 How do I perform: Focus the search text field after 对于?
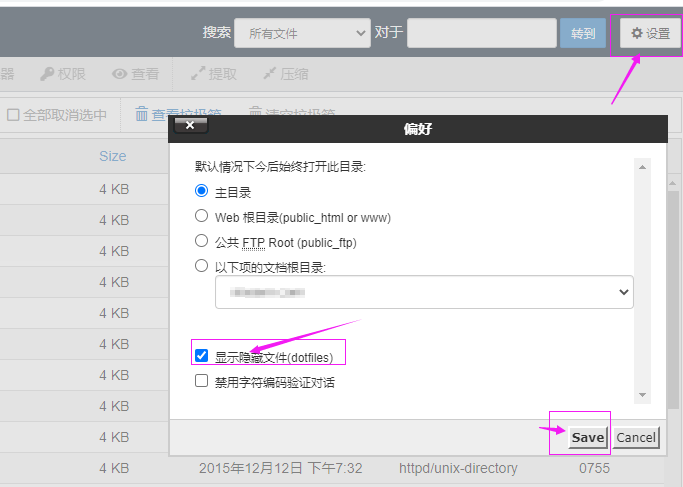[482, 33]
